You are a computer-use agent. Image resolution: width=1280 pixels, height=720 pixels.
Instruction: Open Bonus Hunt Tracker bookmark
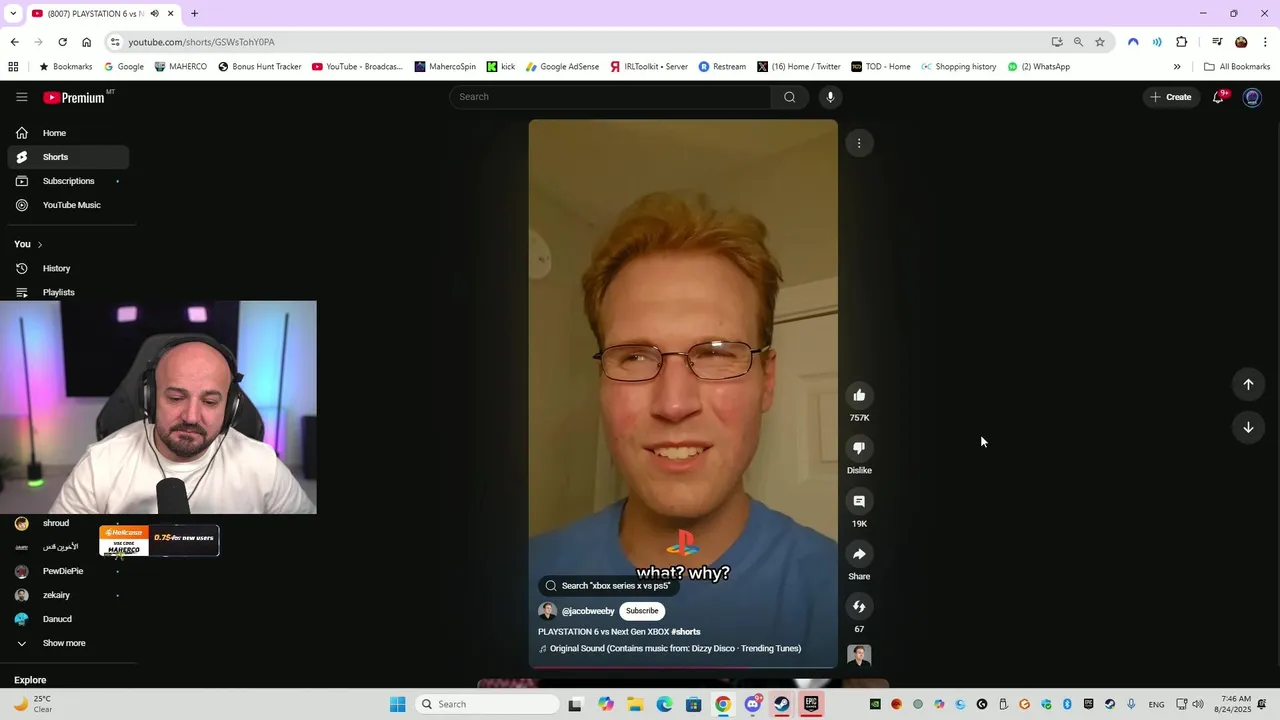click(x=259, y=67)
